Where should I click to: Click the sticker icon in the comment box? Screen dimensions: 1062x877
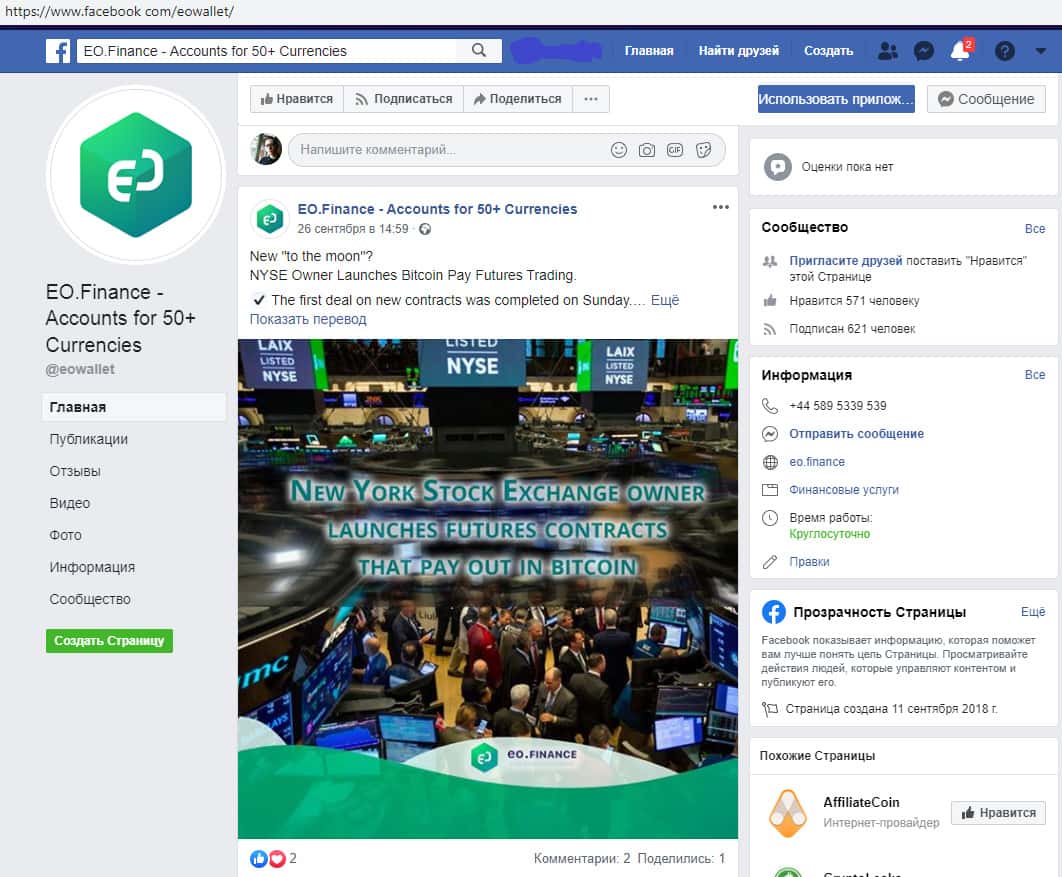(703, 150)
